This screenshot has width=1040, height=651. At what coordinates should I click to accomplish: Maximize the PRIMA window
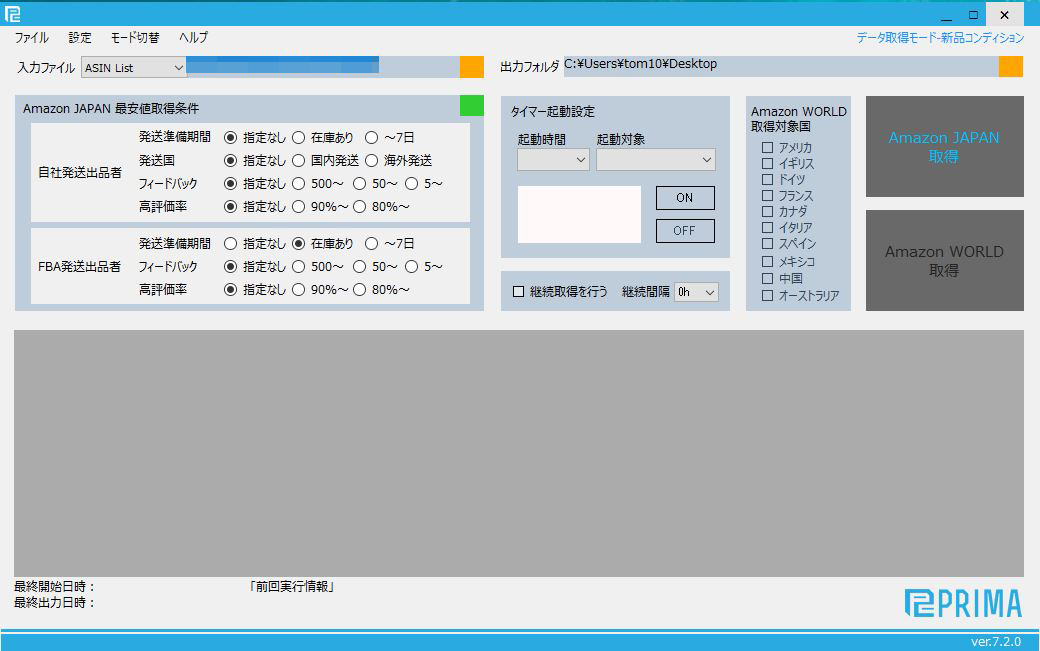coord(973,15)
